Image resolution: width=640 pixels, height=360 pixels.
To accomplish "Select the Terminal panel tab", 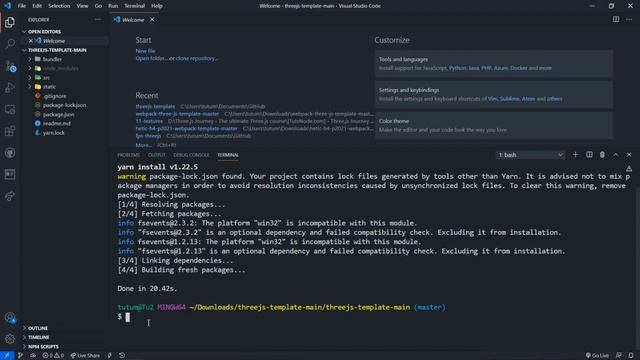I will pyautogui.click(x=228, y=155).
